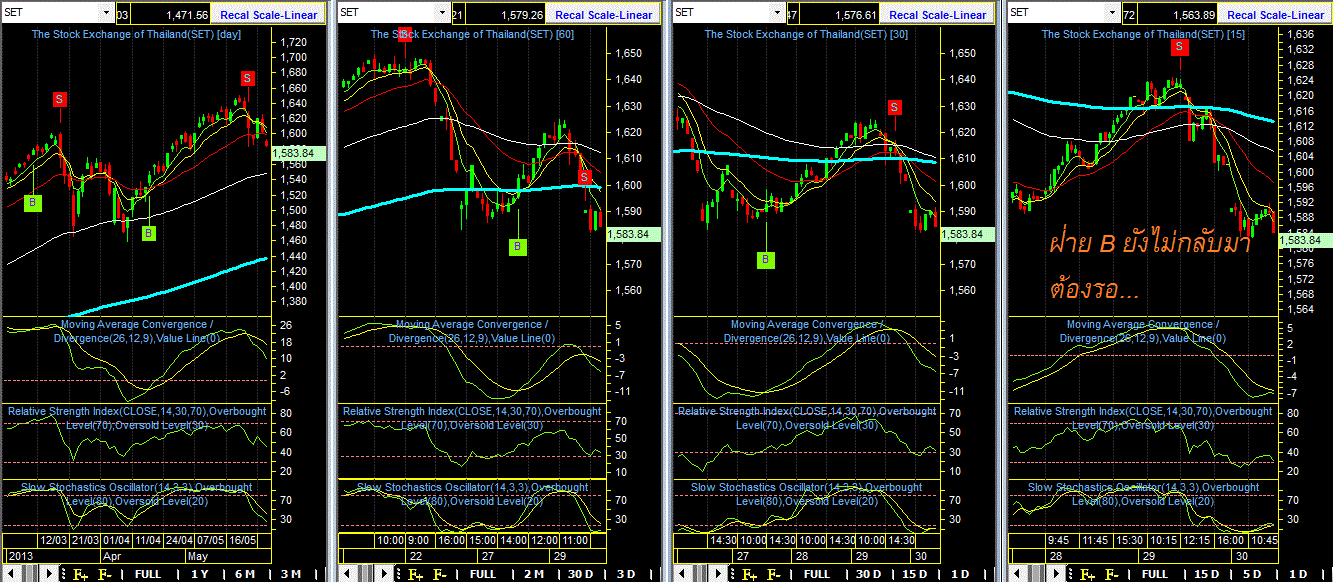
Task: Click the right scroll arrow under the 15-minute chart
Action: click(1056, 574)
